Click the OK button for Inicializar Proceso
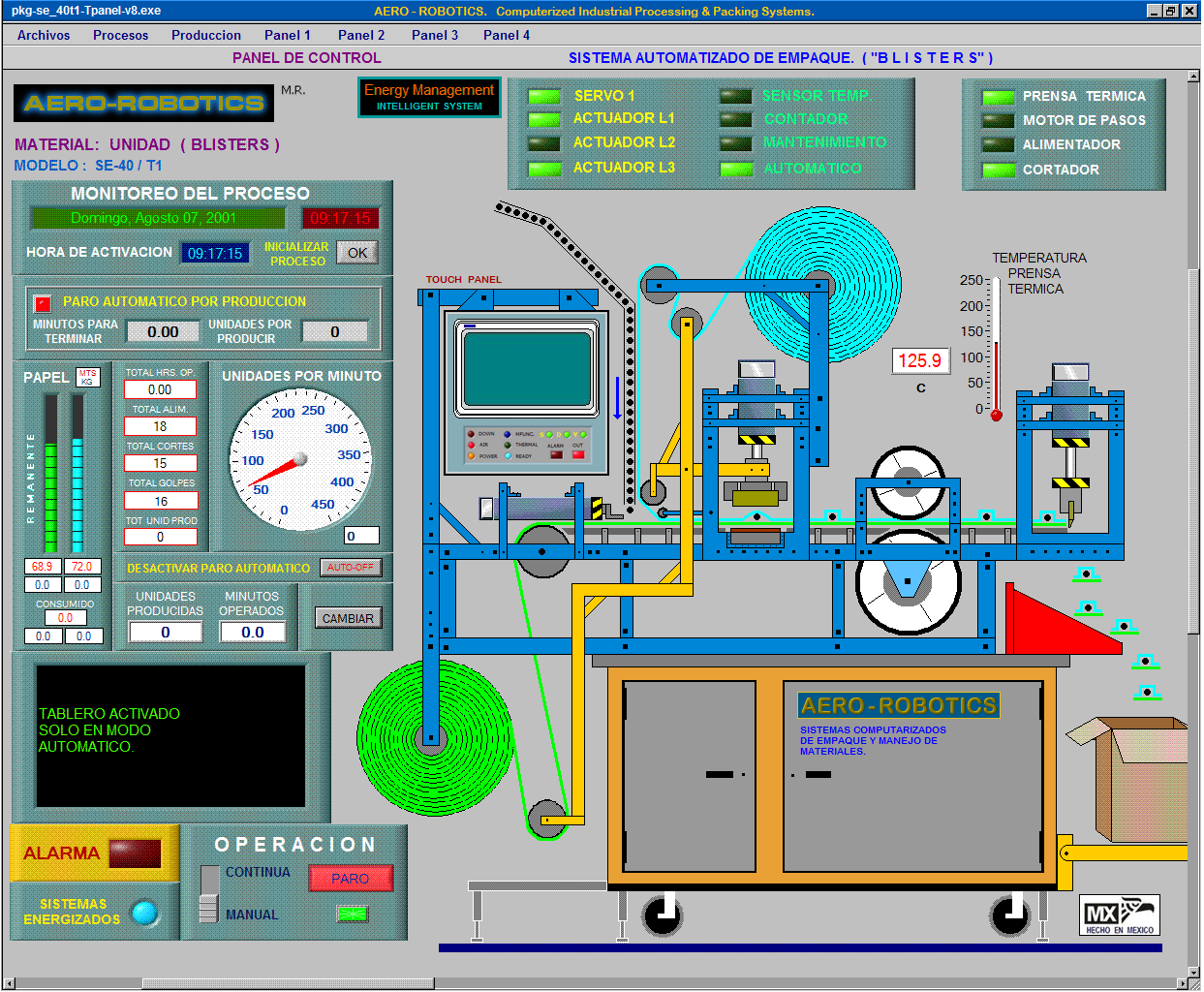This screenshot has width=1204, height=992. click(x=357, y=253)
